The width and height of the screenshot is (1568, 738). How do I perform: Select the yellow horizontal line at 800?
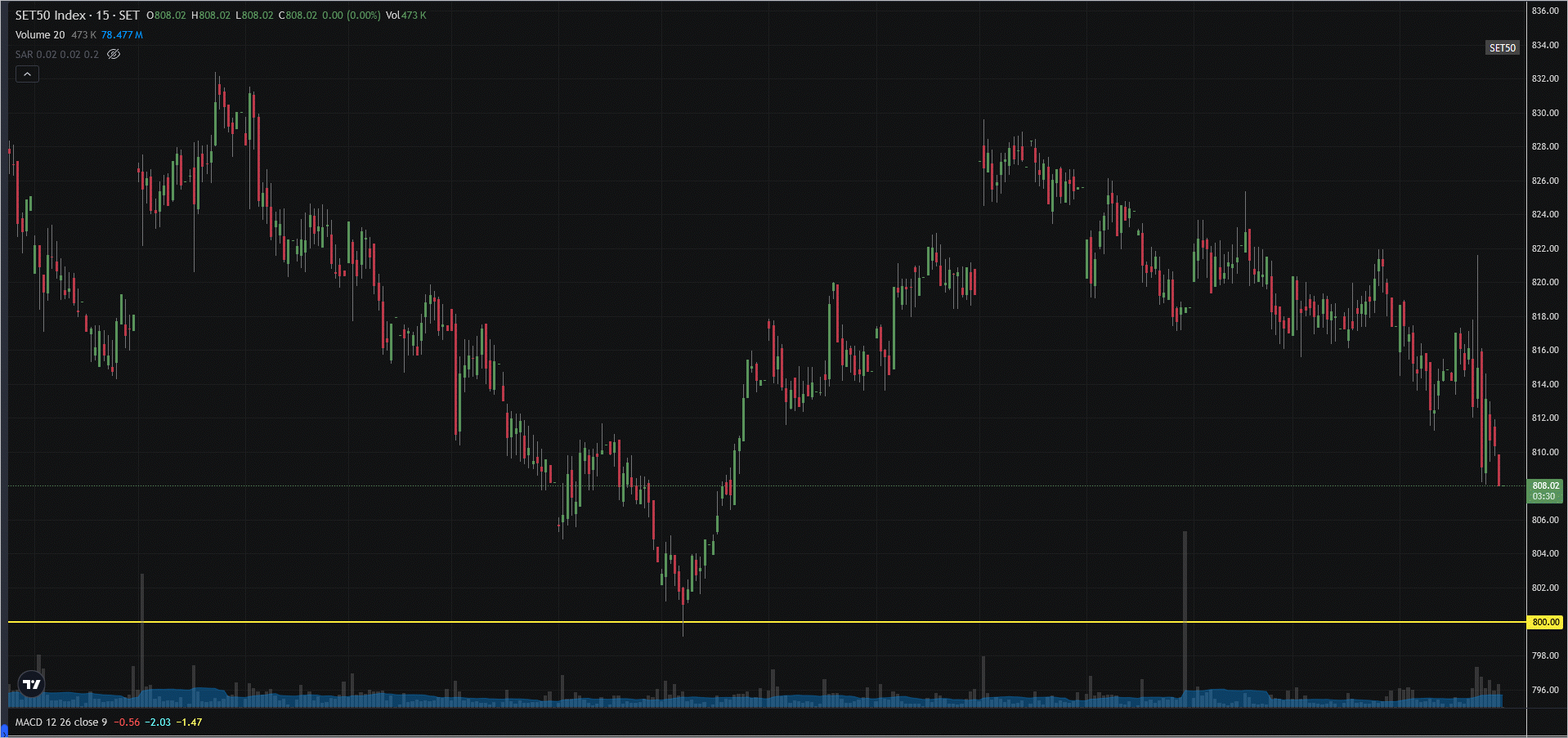point(767,622)
